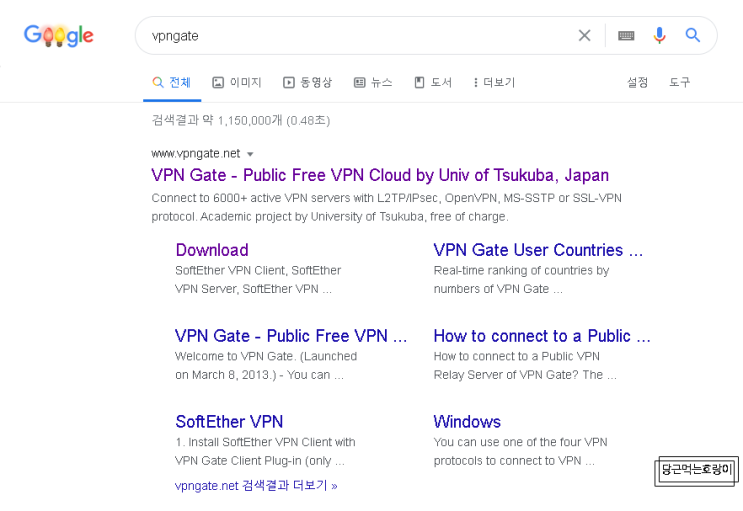Click snippet 'Real-time ranking of countries by'
The width and height of the screenshot is (743, 511).
[521, 280]
